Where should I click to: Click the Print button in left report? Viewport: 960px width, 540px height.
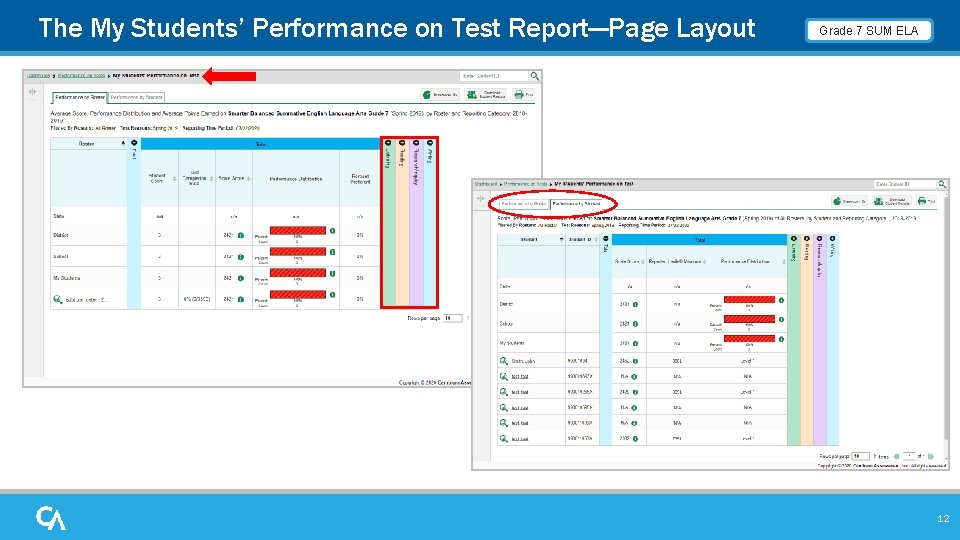click(524, 95)
